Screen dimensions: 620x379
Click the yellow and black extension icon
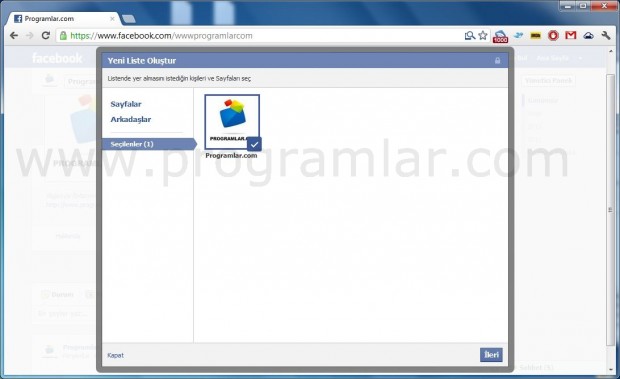pos(535,36)
